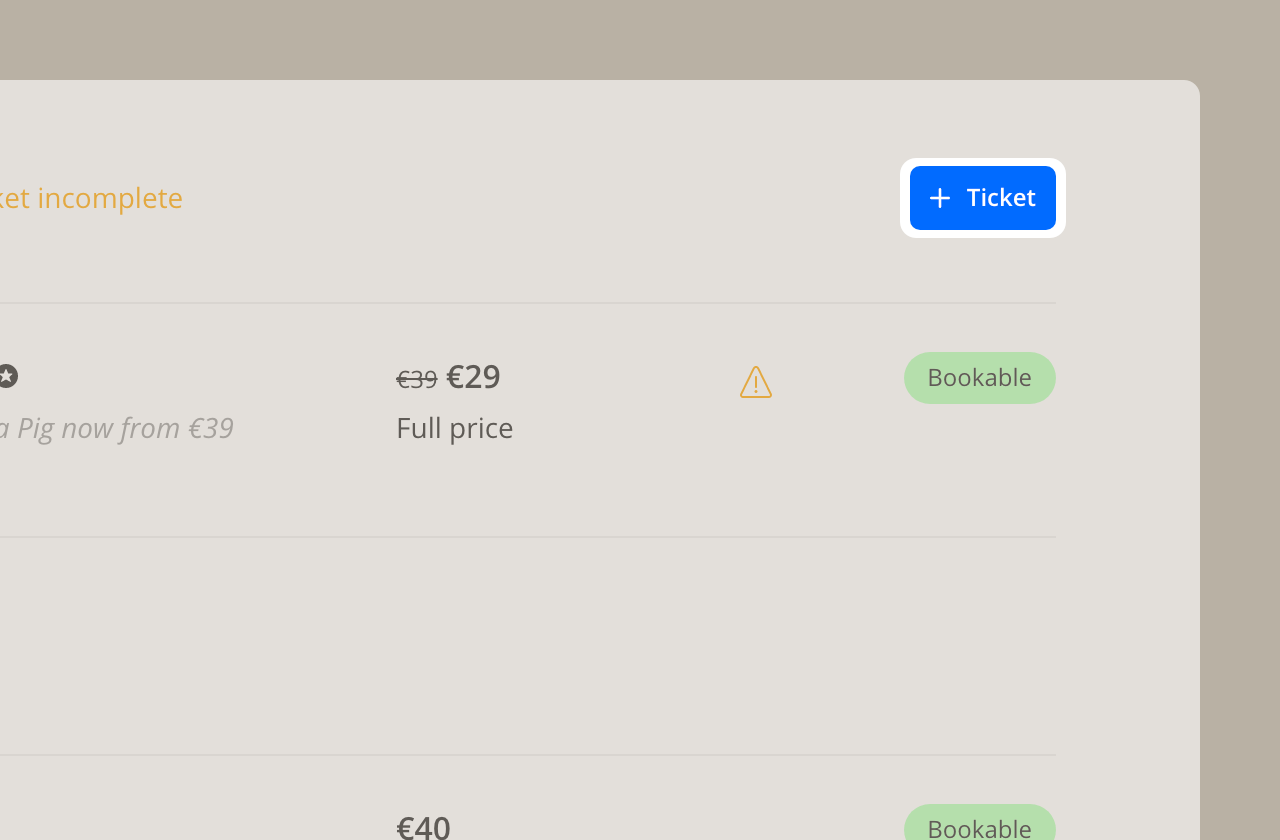Click the star badge icon at left edge
Viewport: 1280px width, 840px height.
[x=7, y=376]
